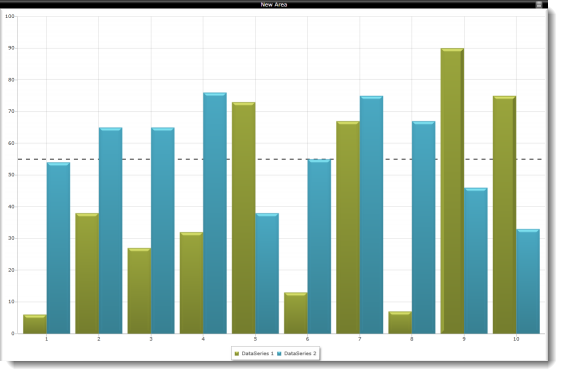The image size is (563, 376).
Task: Select the green bar for category 6
Action: point(296,313)
